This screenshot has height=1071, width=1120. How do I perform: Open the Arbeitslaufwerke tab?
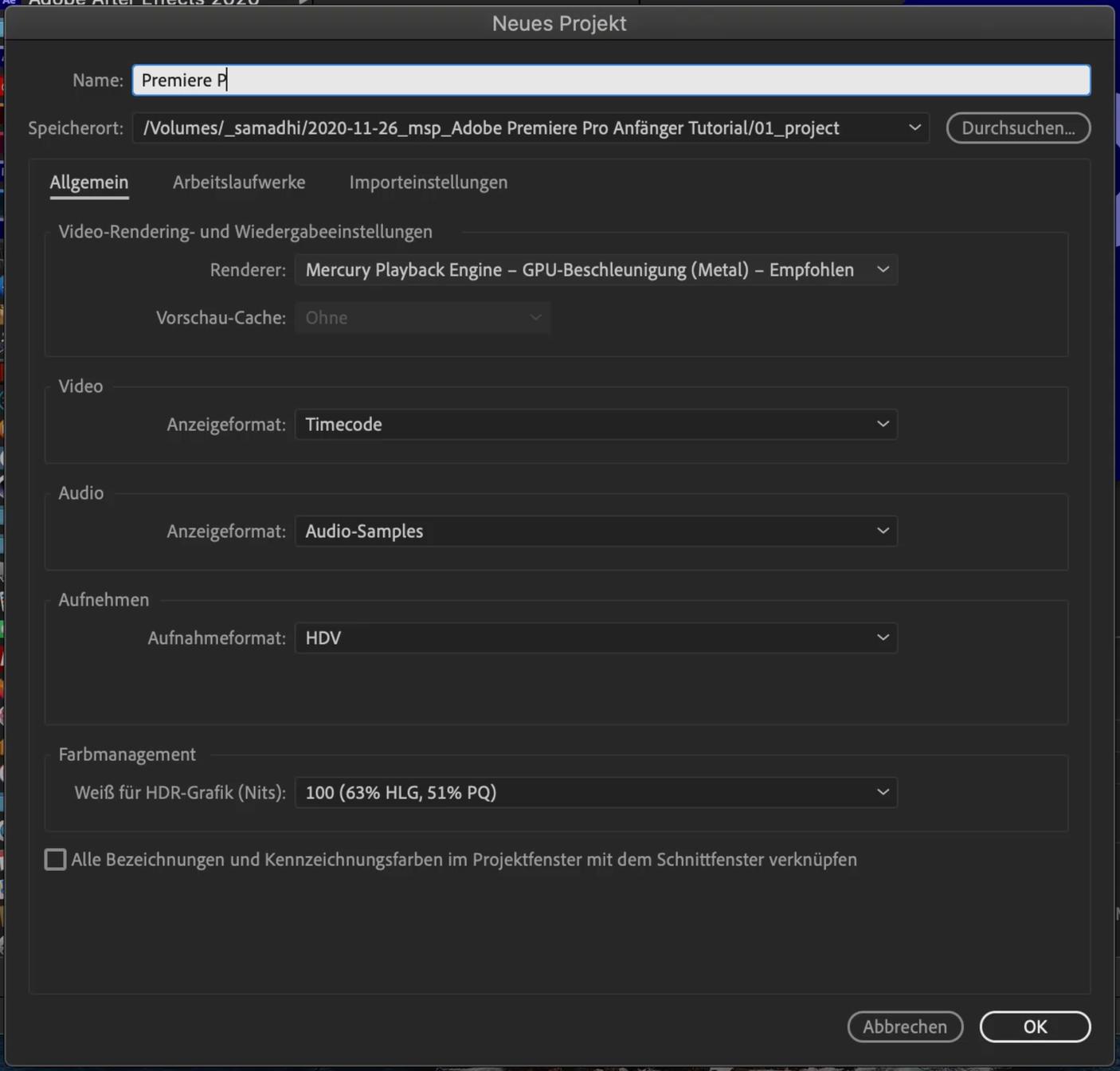[x=239, y=182]
